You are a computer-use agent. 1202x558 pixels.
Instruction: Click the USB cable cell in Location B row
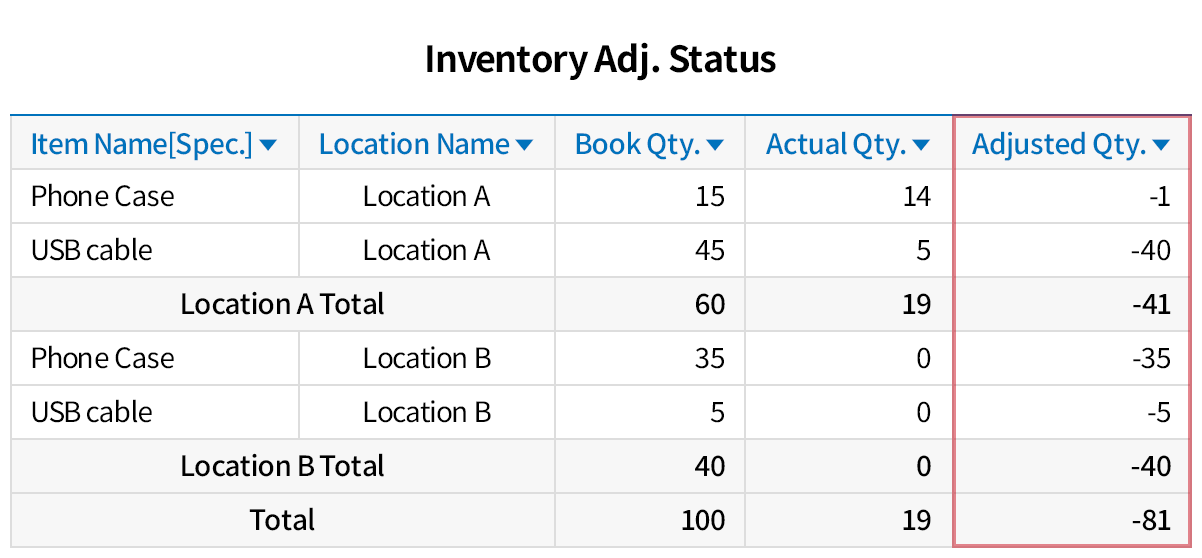(x=92, y=412)
